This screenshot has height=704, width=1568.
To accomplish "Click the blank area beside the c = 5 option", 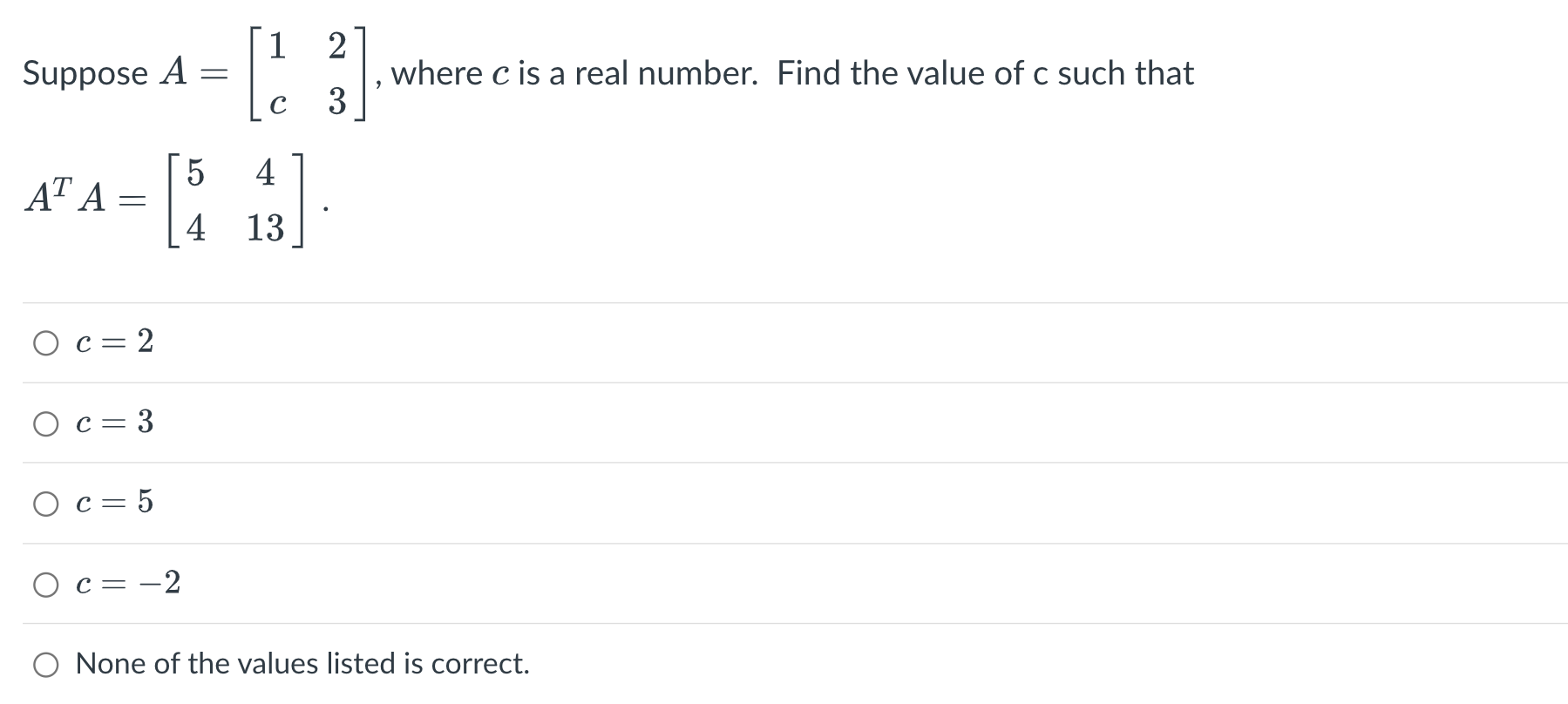I will 784,504.
